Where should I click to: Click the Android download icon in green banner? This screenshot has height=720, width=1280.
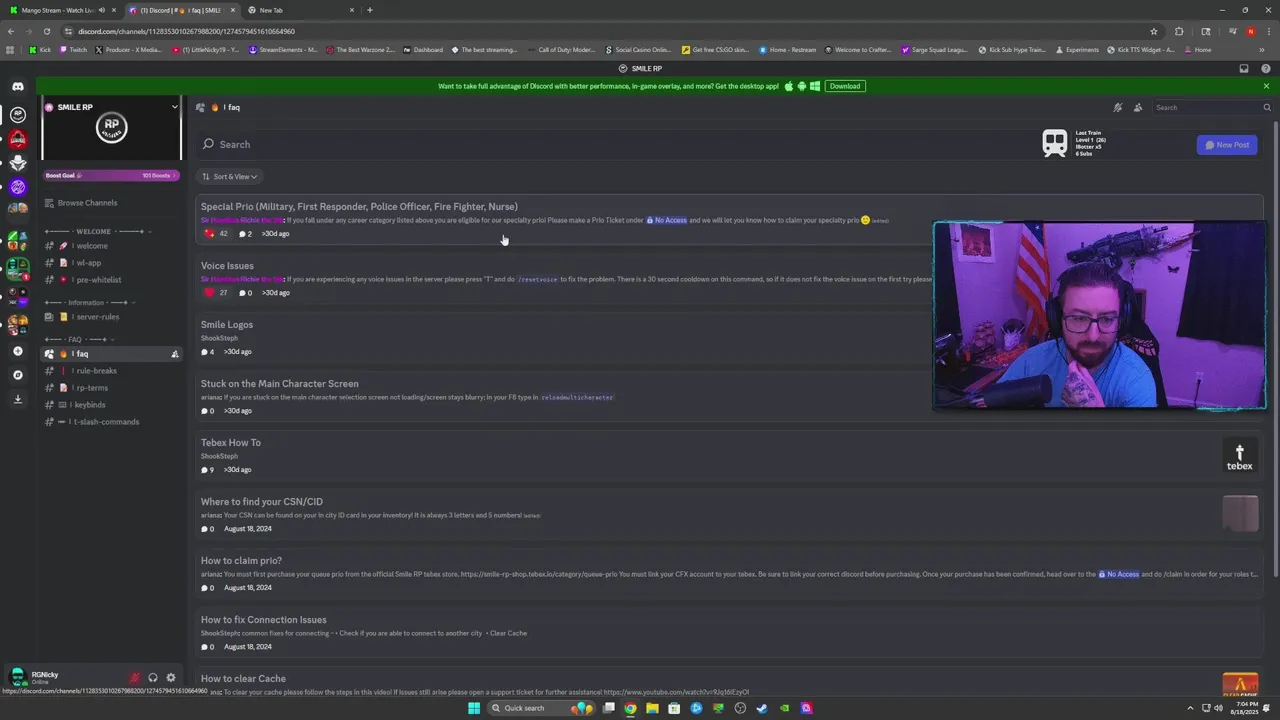click(x=802, y=86)
